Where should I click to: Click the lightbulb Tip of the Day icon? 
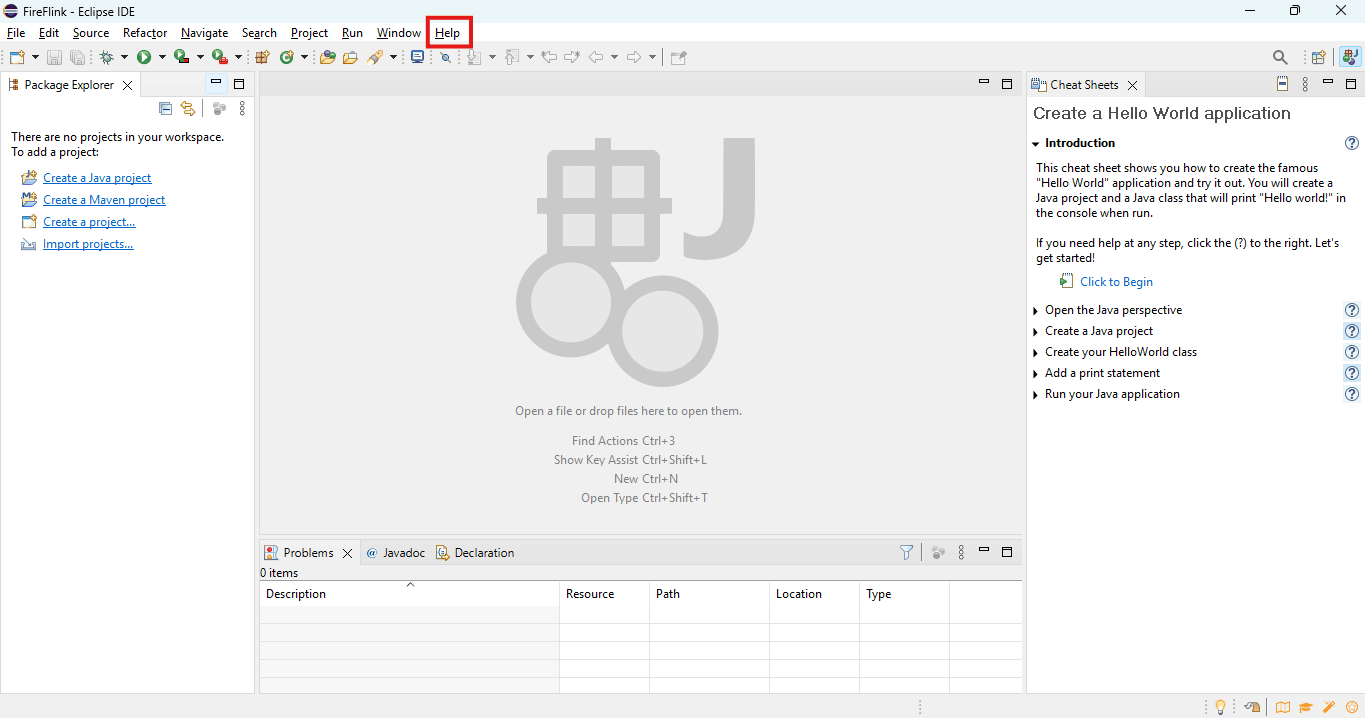click(1220, 707)
